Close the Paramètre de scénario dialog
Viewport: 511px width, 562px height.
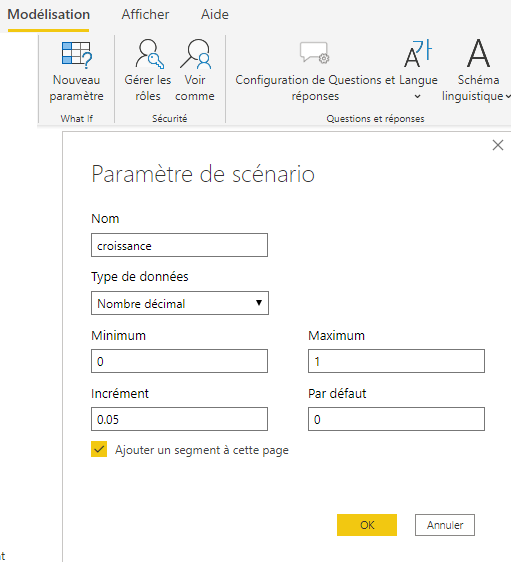coord(498,145)
